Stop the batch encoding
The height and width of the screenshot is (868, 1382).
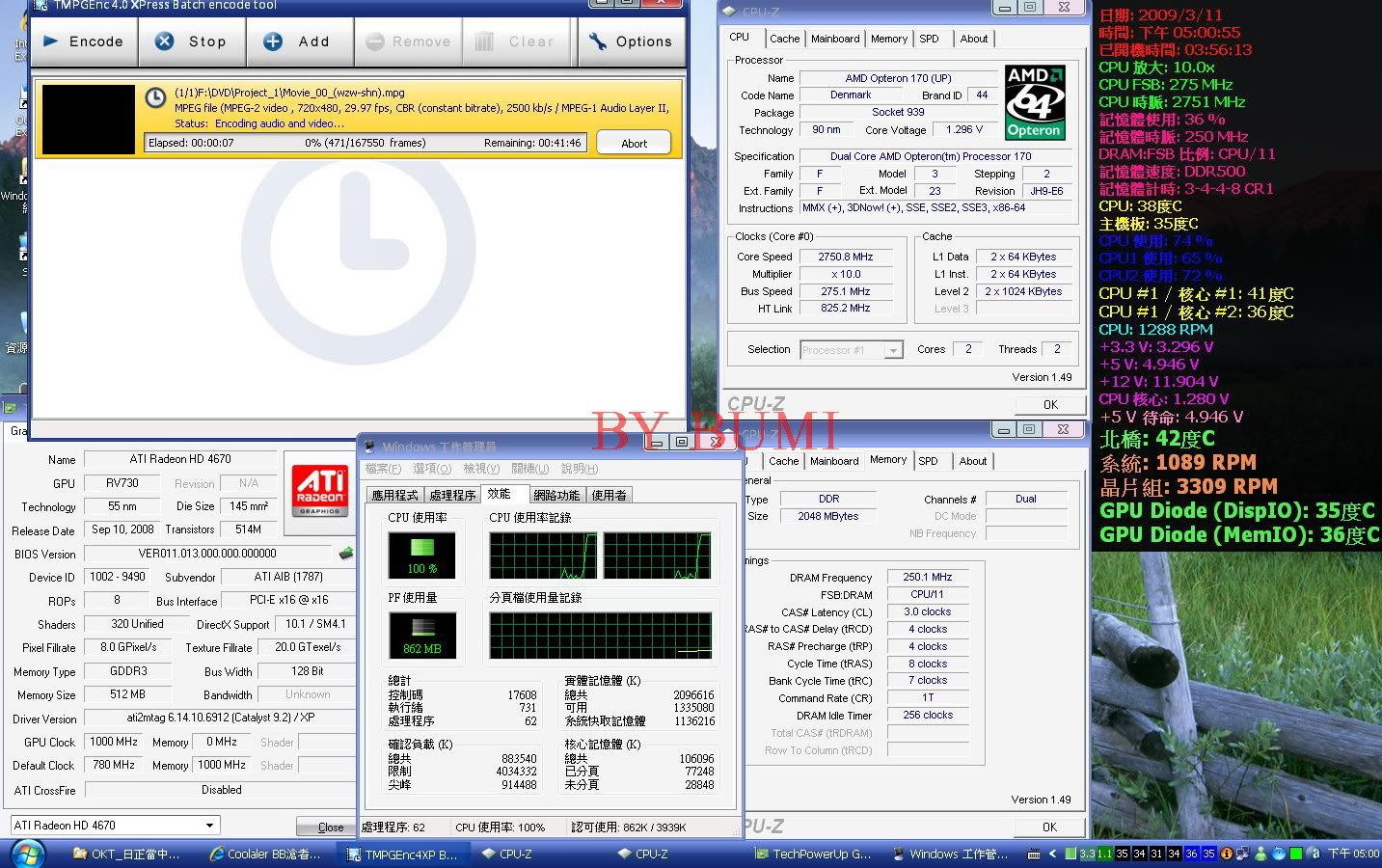click(x=192, y=42)
